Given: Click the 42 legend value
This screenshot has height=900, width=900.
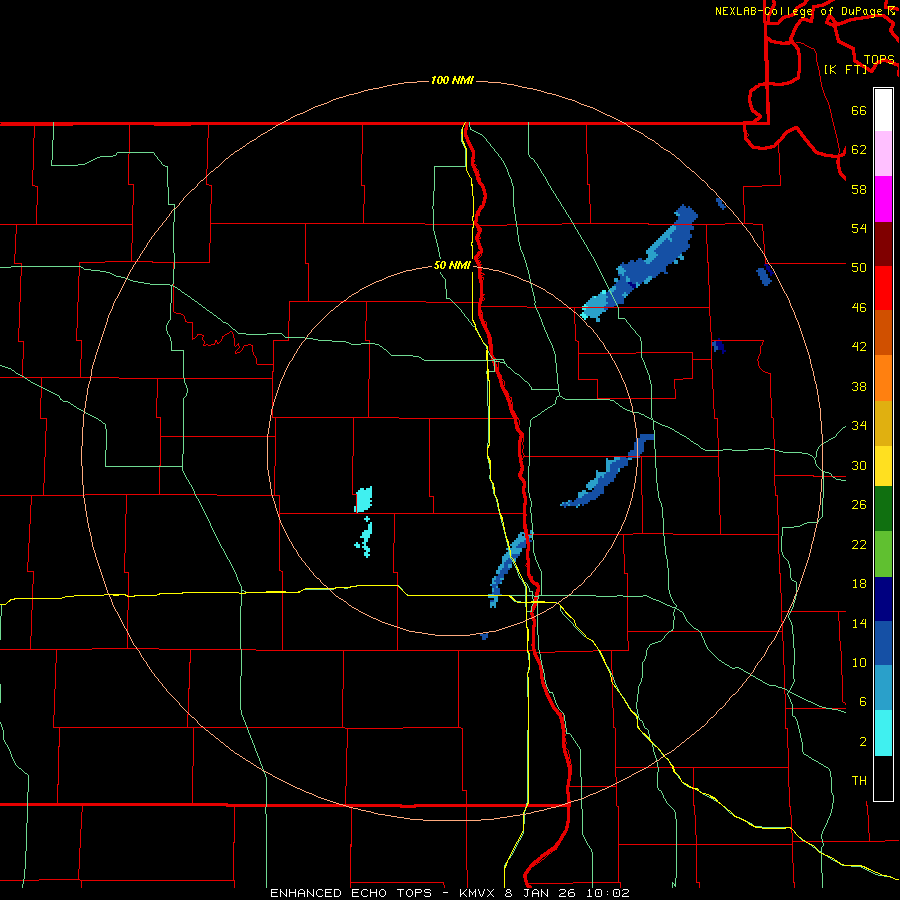Looking at the screenshot, I should tap(859, 347).
